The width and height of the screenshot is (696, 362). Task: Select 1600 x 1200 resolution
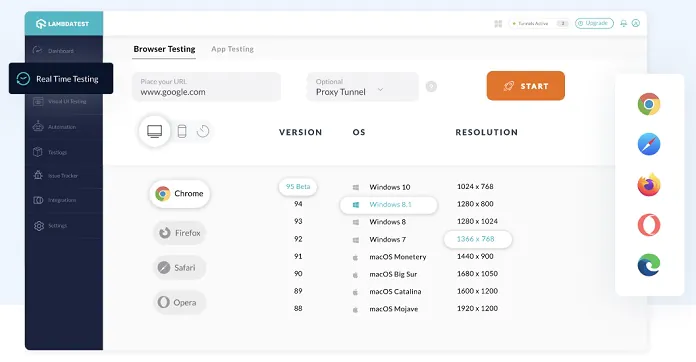477,291
